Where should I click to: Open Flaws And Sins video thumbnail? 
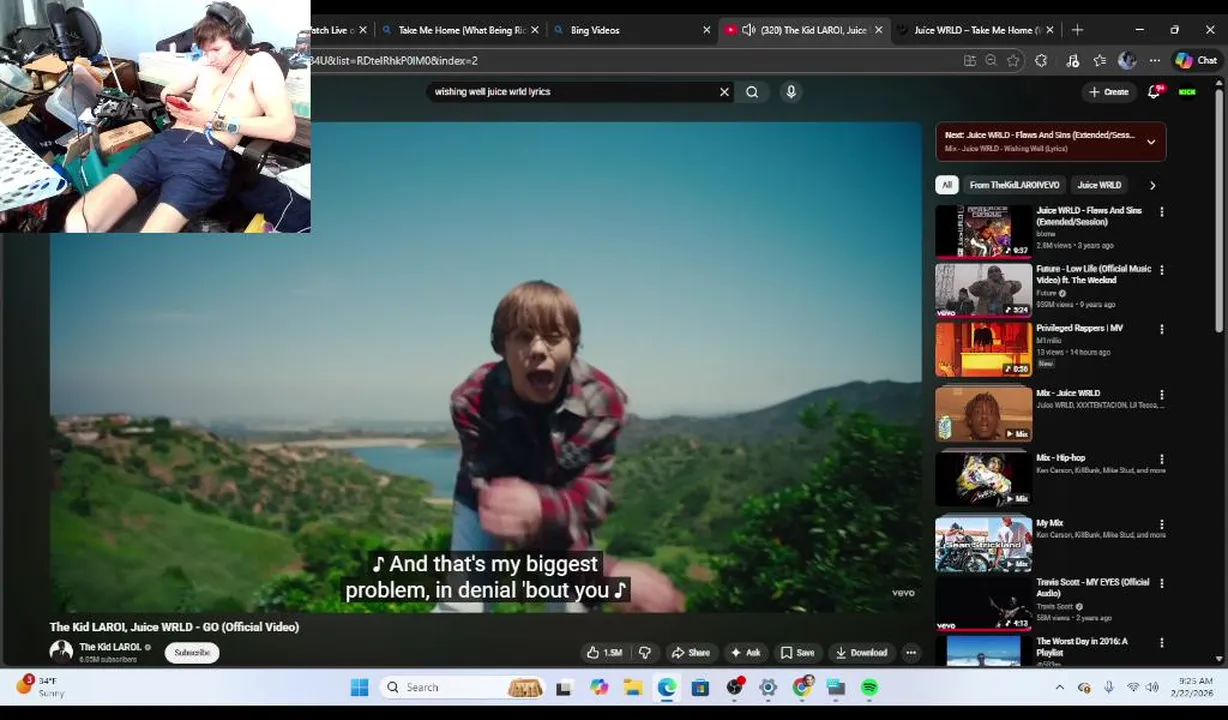point(983,231)
